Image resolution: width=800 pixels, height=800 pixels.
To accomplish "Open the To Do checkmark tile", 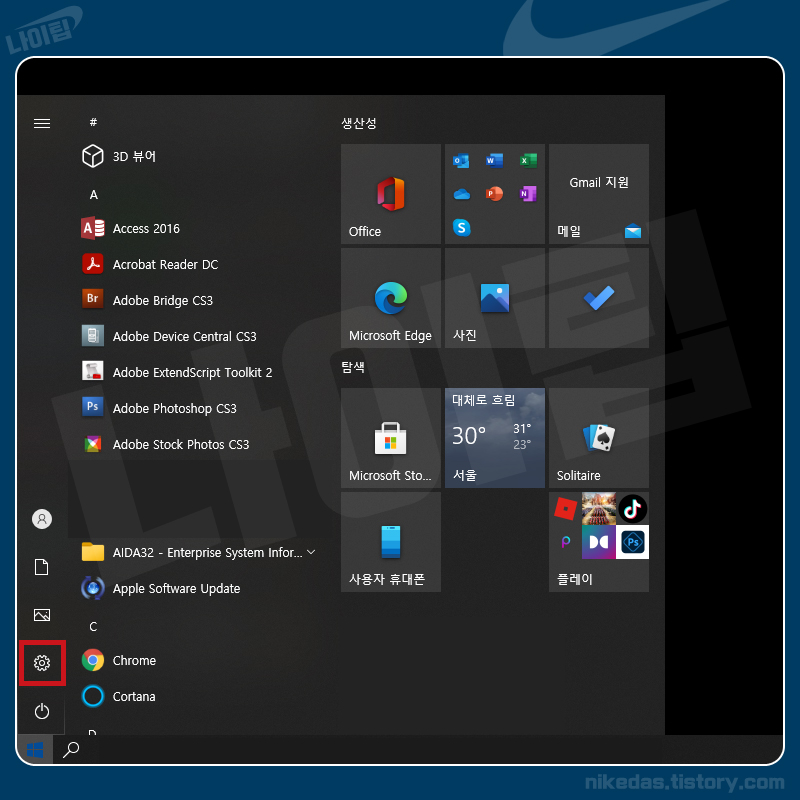I will 599,298.
